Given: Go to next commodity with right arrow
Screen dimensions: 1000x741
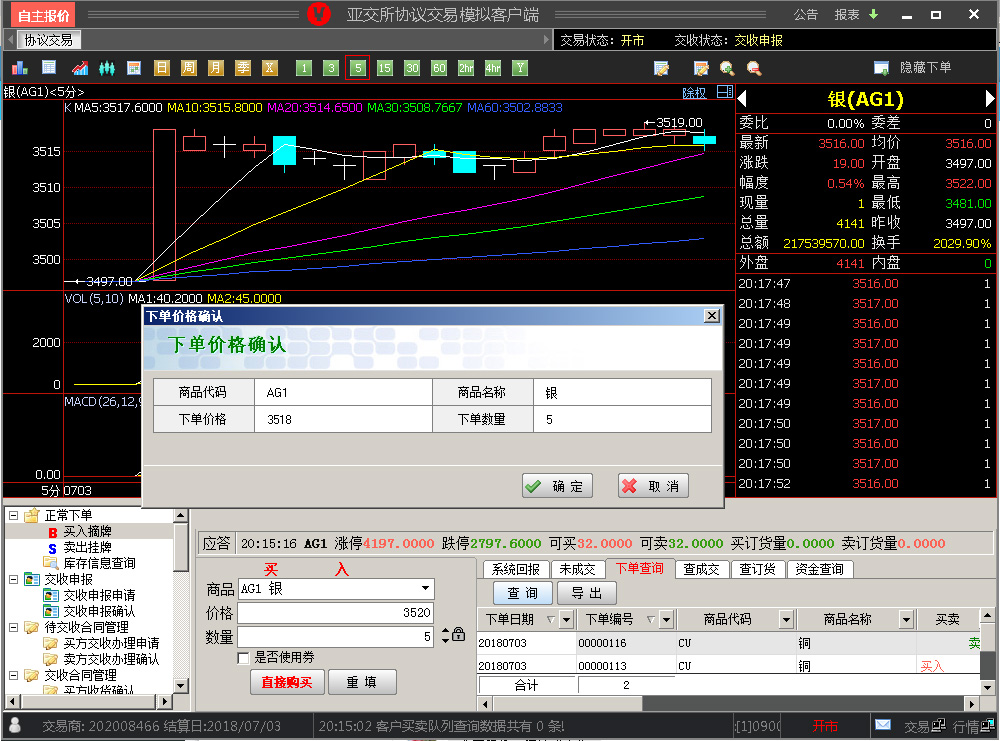Looking at the screenshot, I should point(989,99).
